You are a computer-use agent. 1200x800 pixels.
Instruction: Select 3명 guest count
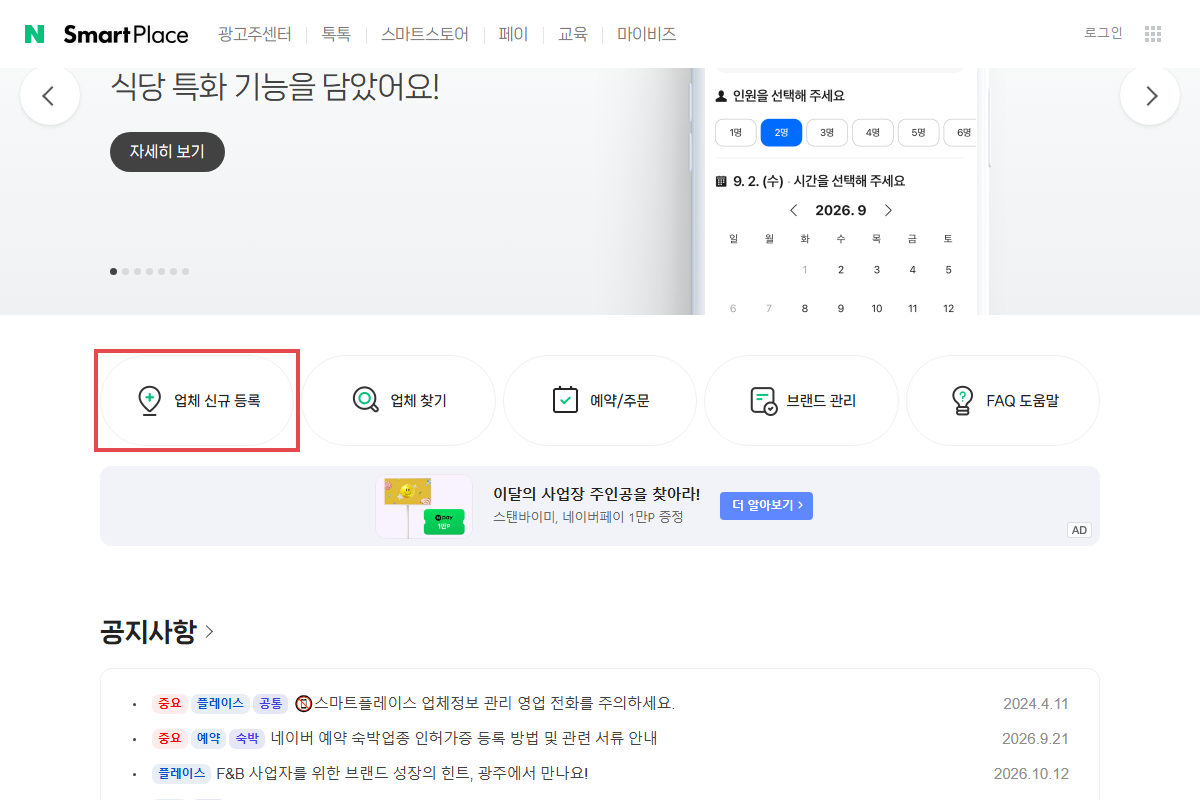827,132
